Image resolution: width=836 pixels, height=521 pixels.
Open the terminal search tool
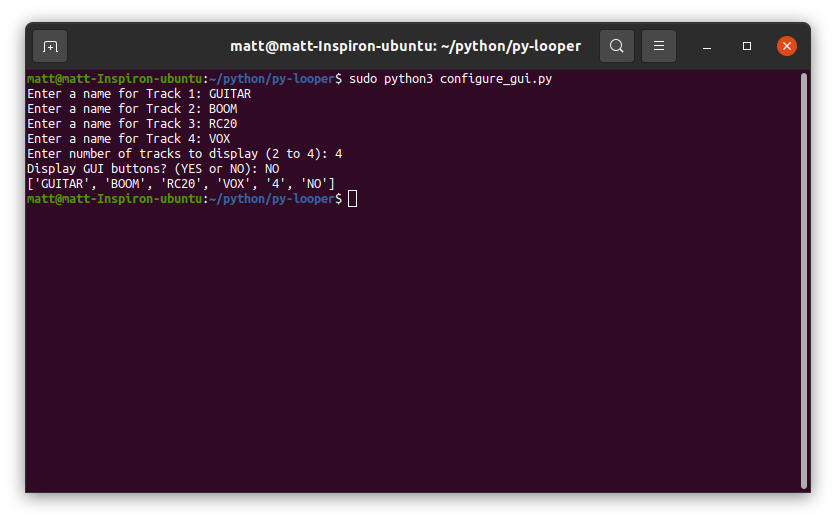click(x=616, y=46)
